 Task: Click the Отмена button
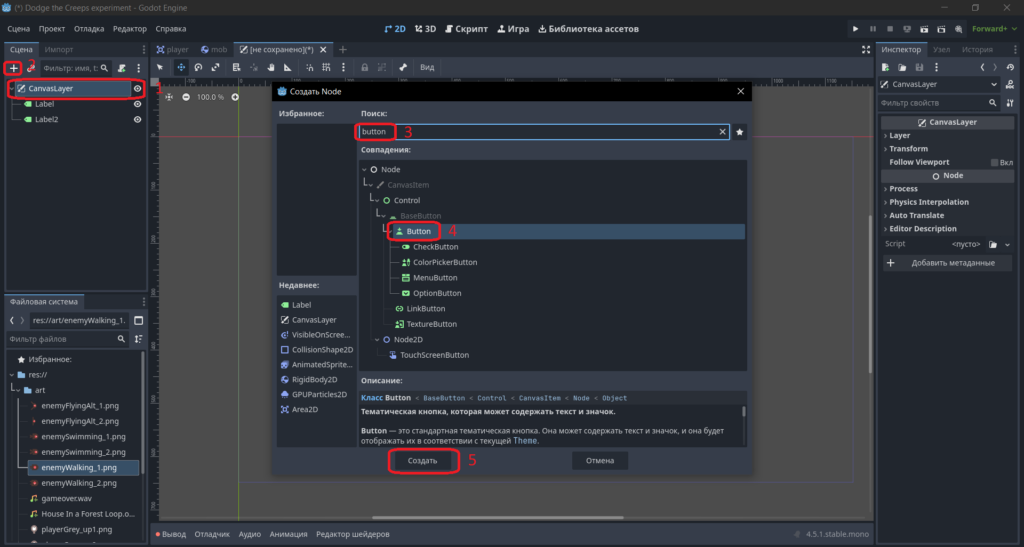coord(600,461)
